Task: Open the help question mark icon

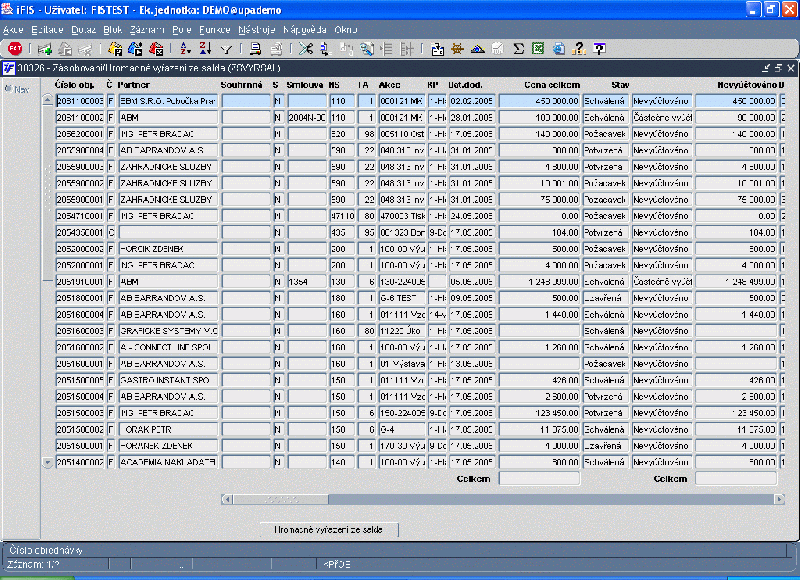Action: click(x=579, y=49)
